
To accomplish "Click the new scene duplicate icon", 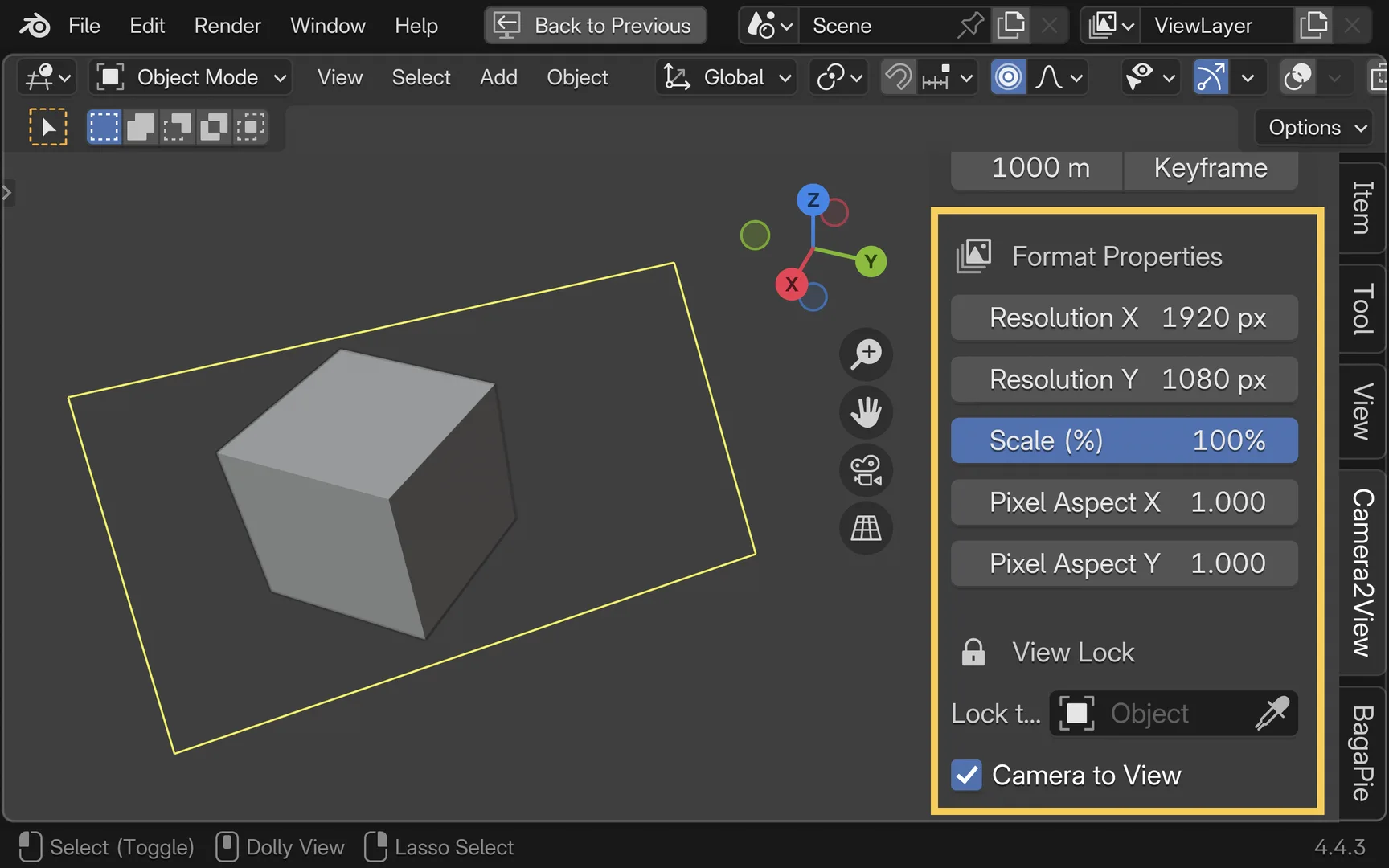I will [1010, 26].
